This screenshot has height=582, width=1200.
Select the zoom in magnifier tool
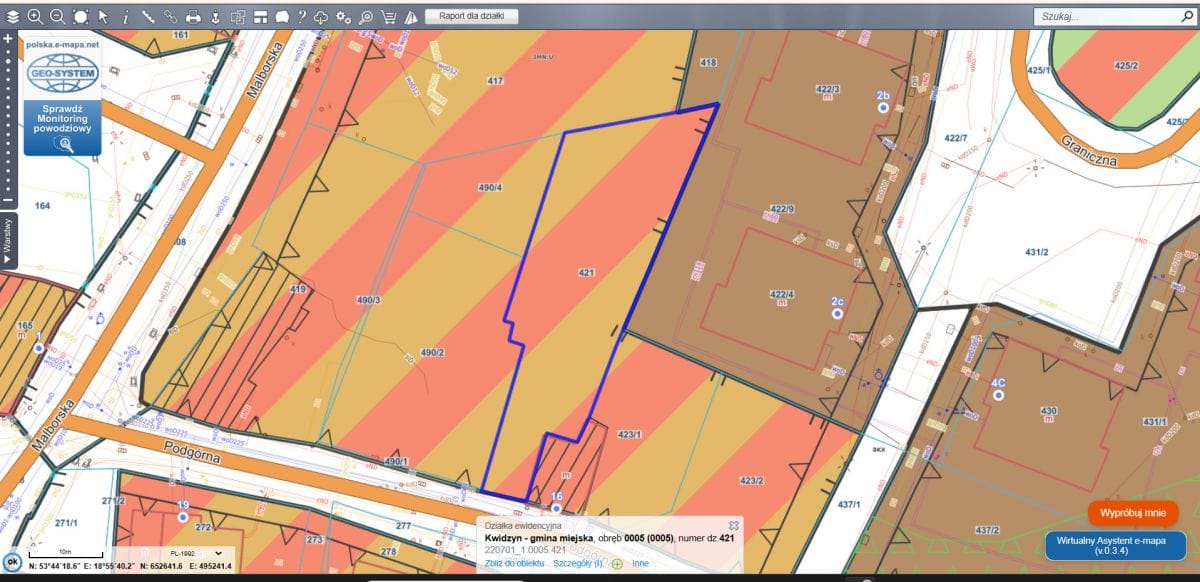click(35, 16)
